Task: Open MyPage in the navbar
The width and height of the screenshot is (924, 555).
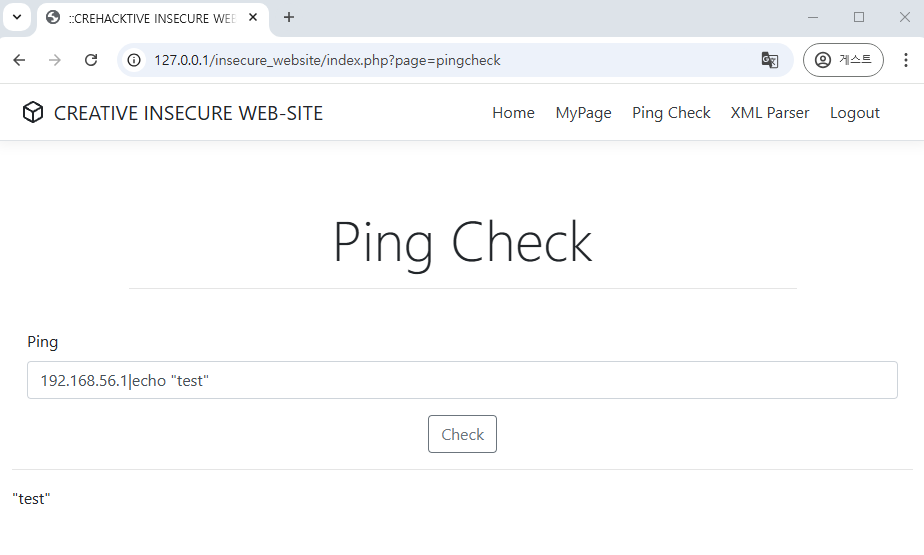Action: 583,113
